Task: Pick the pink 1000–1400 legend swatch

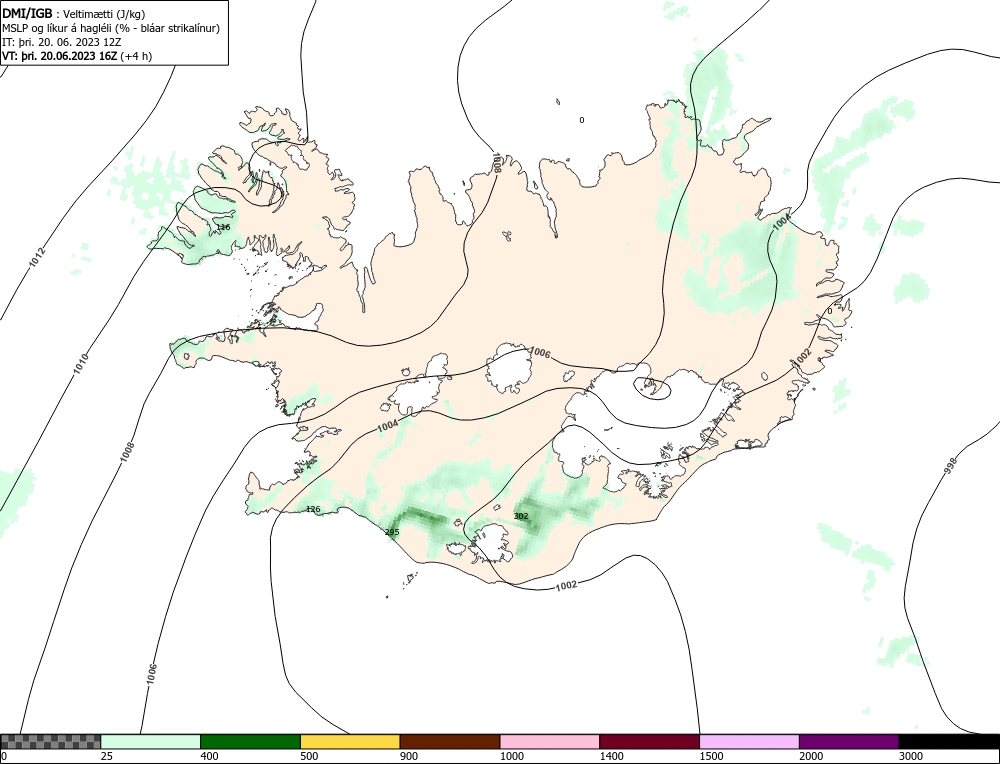Action: pos(550,742)
